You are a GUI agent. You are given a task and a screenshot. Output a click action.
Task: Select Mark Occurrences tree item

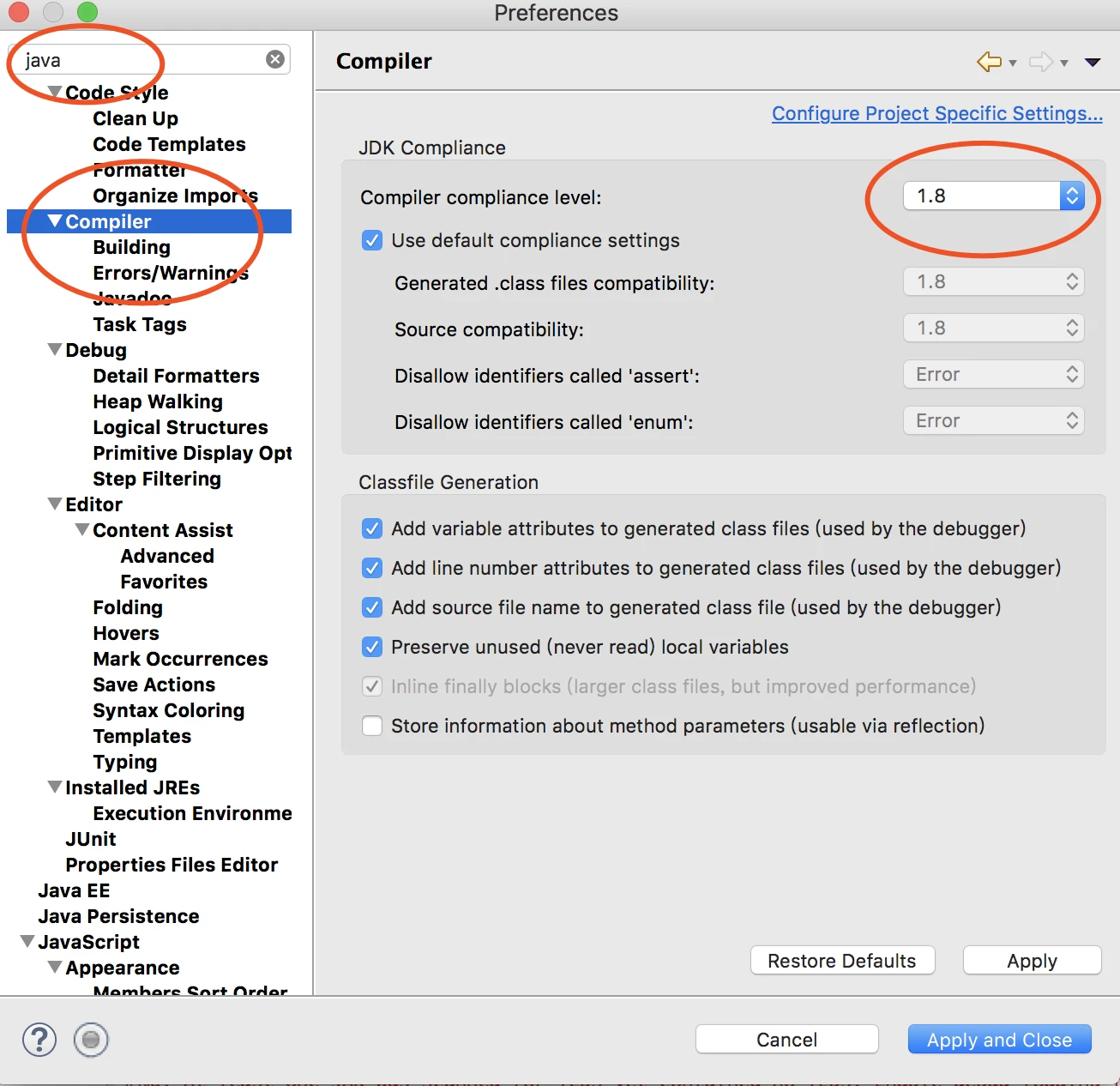click(180, 659)
